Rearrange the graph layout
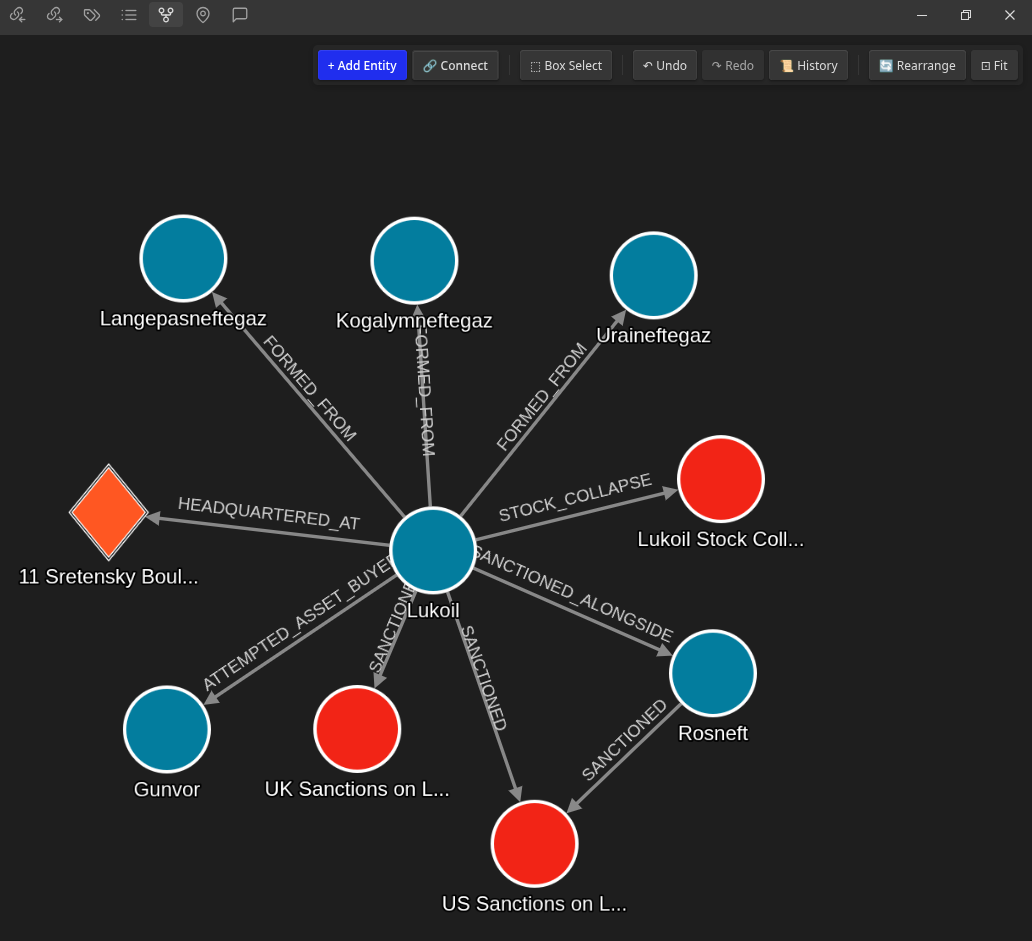1032x941 pixels. coord(917,65)
